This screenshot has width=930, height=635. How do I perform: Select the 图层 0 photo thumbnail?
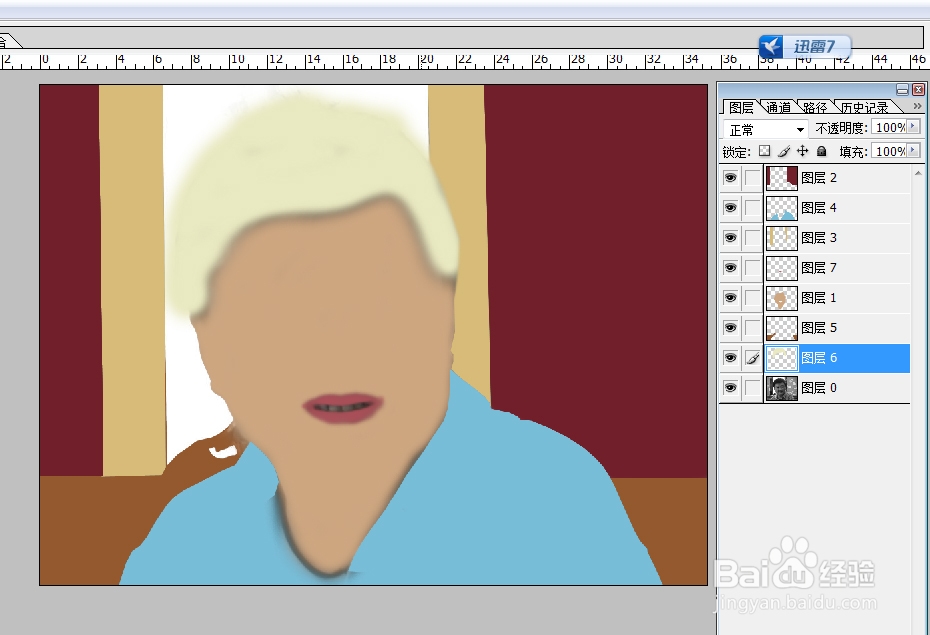(x=782, y=388)
